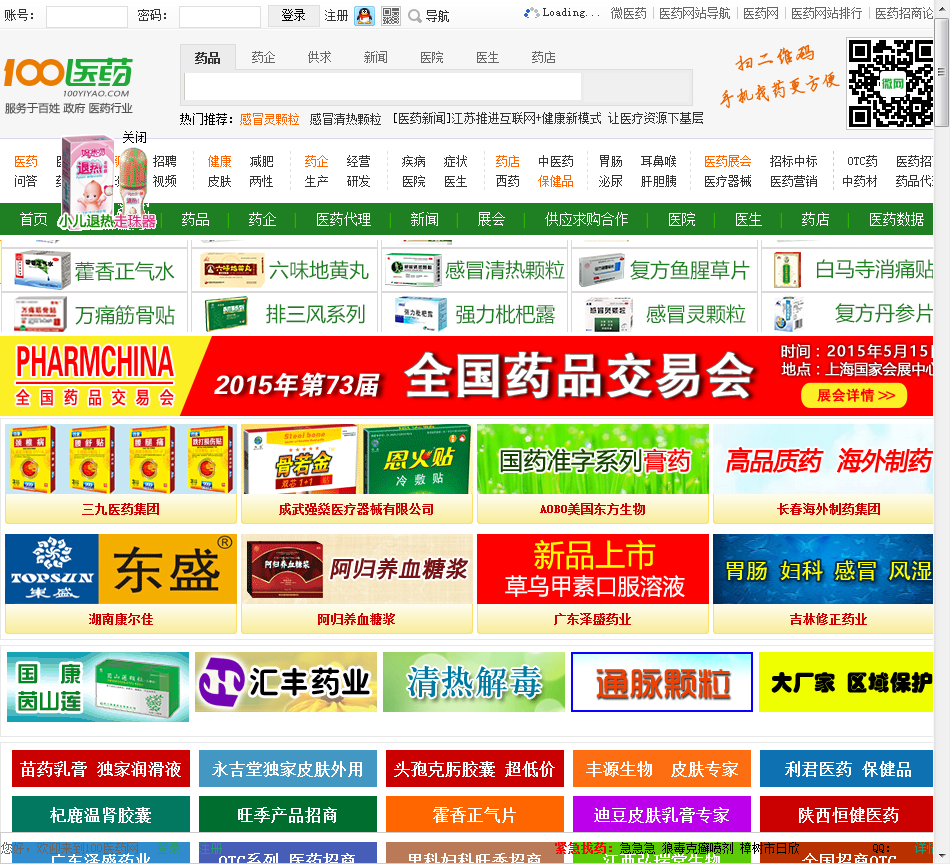Image resolution: width=950 pixels, height=864 pixels.
Task: Click the password 密码 input field
Action: pyautogui.click(x=220, y=16)
